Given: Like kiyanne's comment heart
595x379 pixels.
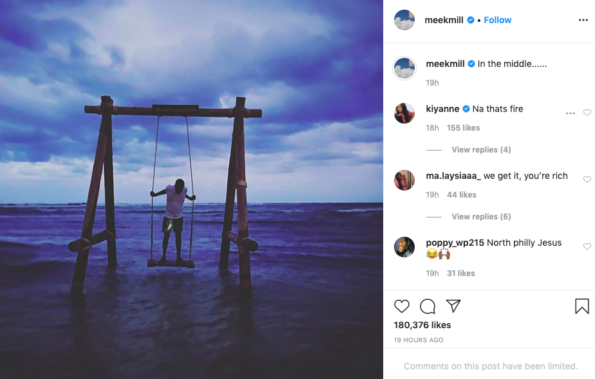Looking at the screenshot, I should [587, 113].
